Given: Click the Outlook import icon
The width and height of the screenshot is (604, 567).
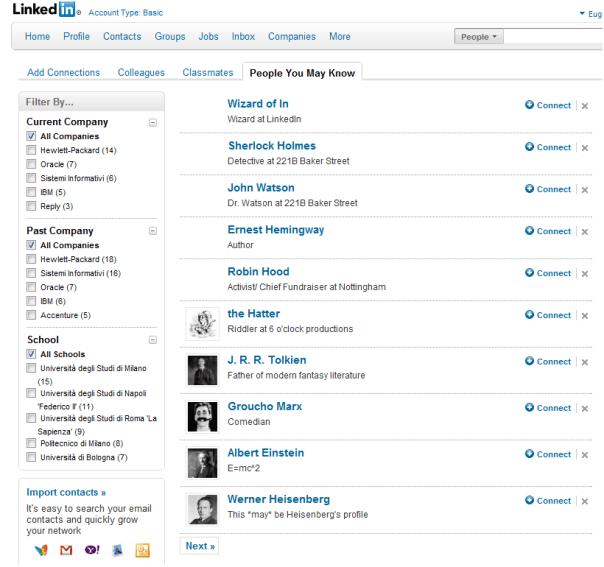Looking at the screenshot, I should pos(142,550).
